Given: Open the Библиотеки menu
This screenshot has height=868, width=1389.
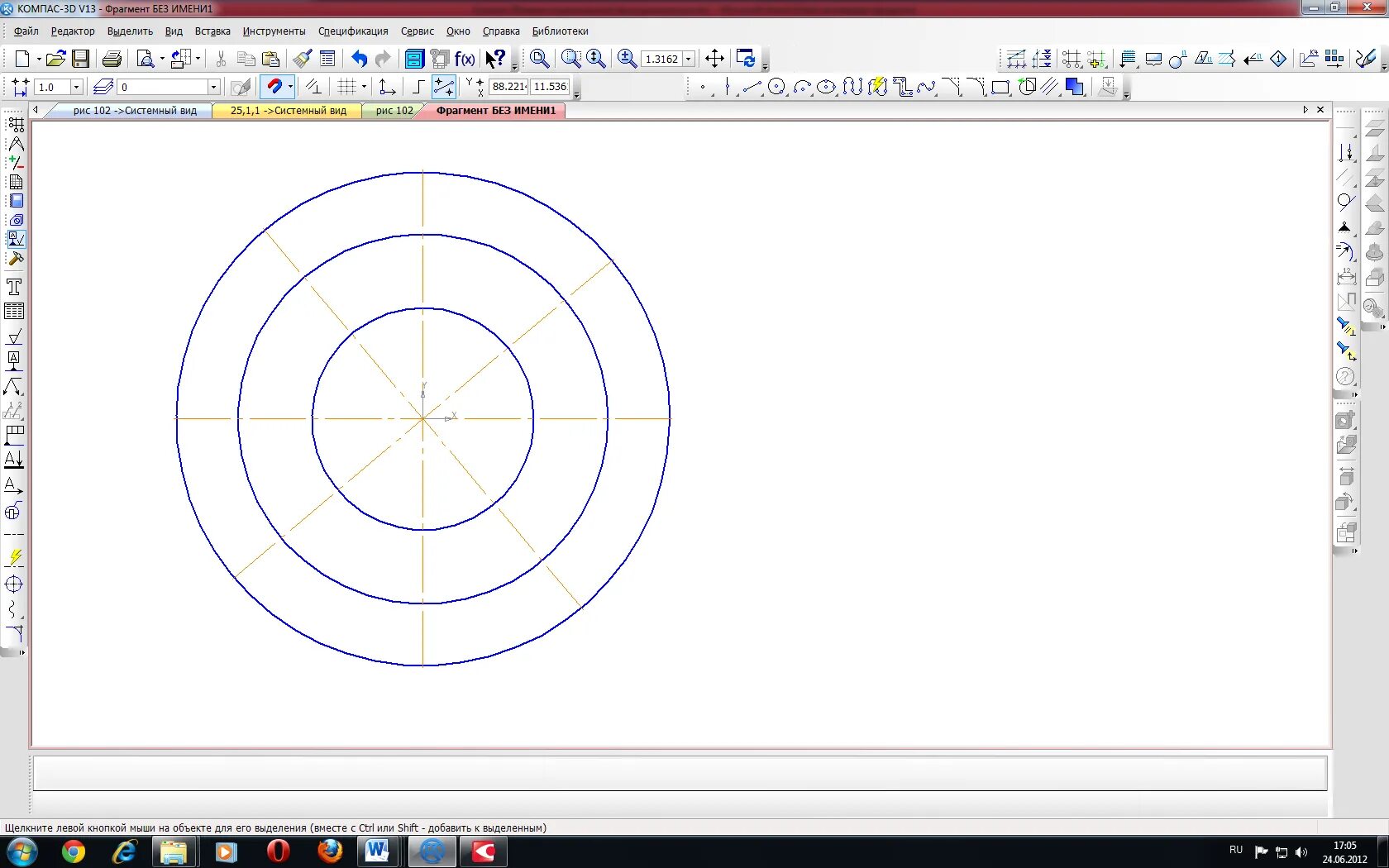Looking at the screenshot, I should click(560, 31).
